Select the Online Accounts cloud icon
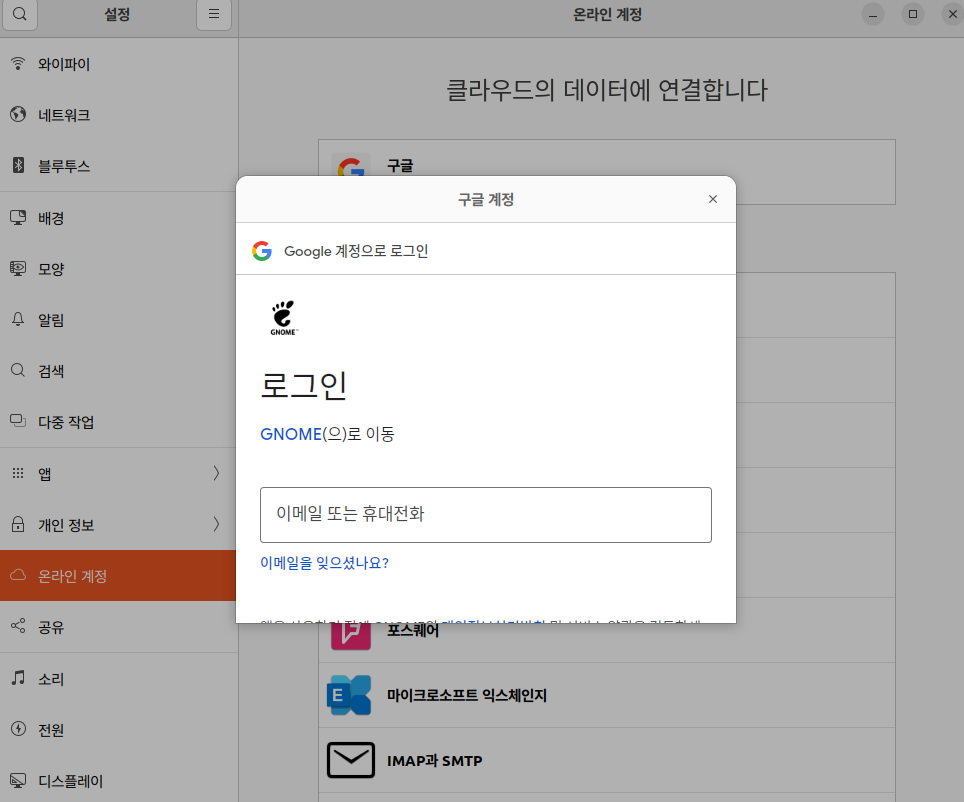Image resolution: width=964 pixels, height=802 pixels. pyautogui.click(x=18, y=575)
